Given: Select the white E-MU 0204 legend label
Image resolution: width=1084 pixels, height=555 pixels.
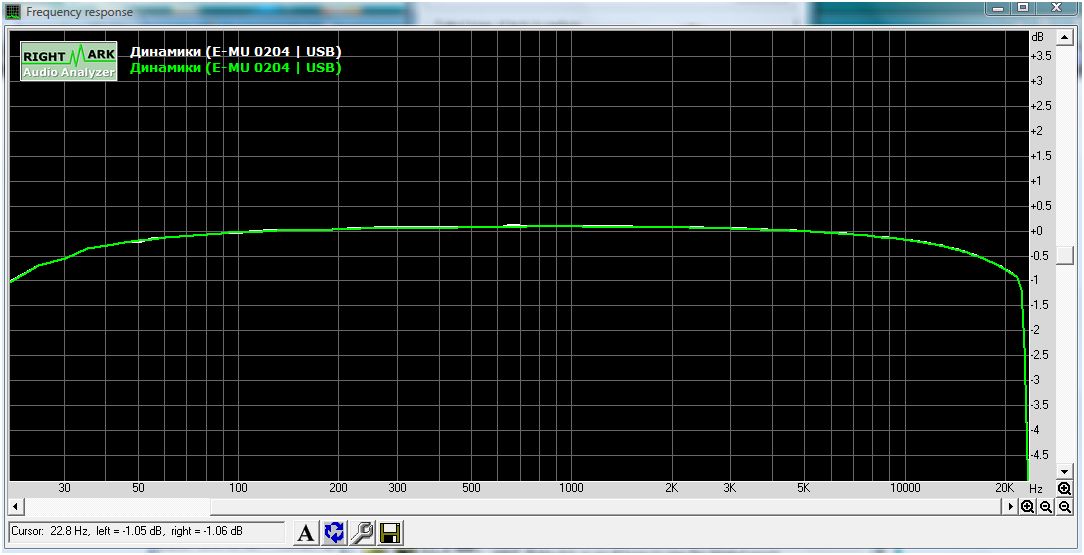Looking at the screenshot, I should (x=235, y=52).
